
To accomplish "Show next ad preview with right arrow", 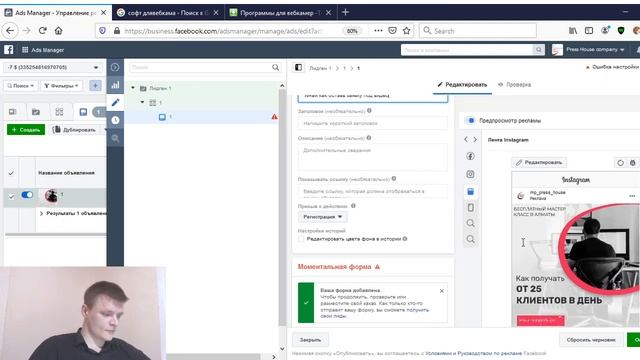I will coord(475,140).
